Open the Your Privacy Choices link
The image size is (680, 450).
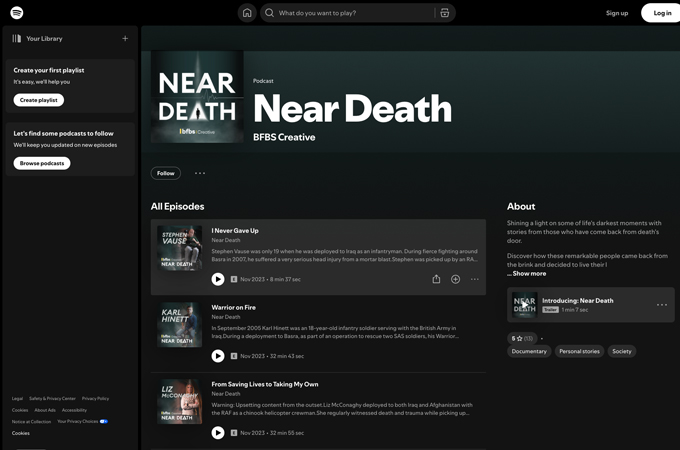pos(78,421)
